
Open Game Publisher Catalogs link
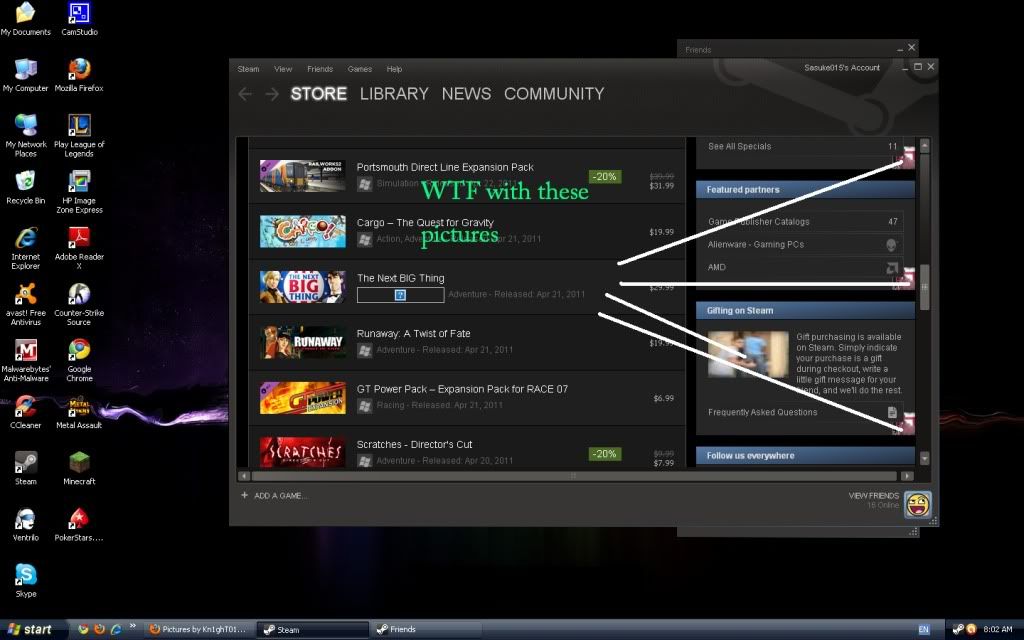click(x=759, y=221)
